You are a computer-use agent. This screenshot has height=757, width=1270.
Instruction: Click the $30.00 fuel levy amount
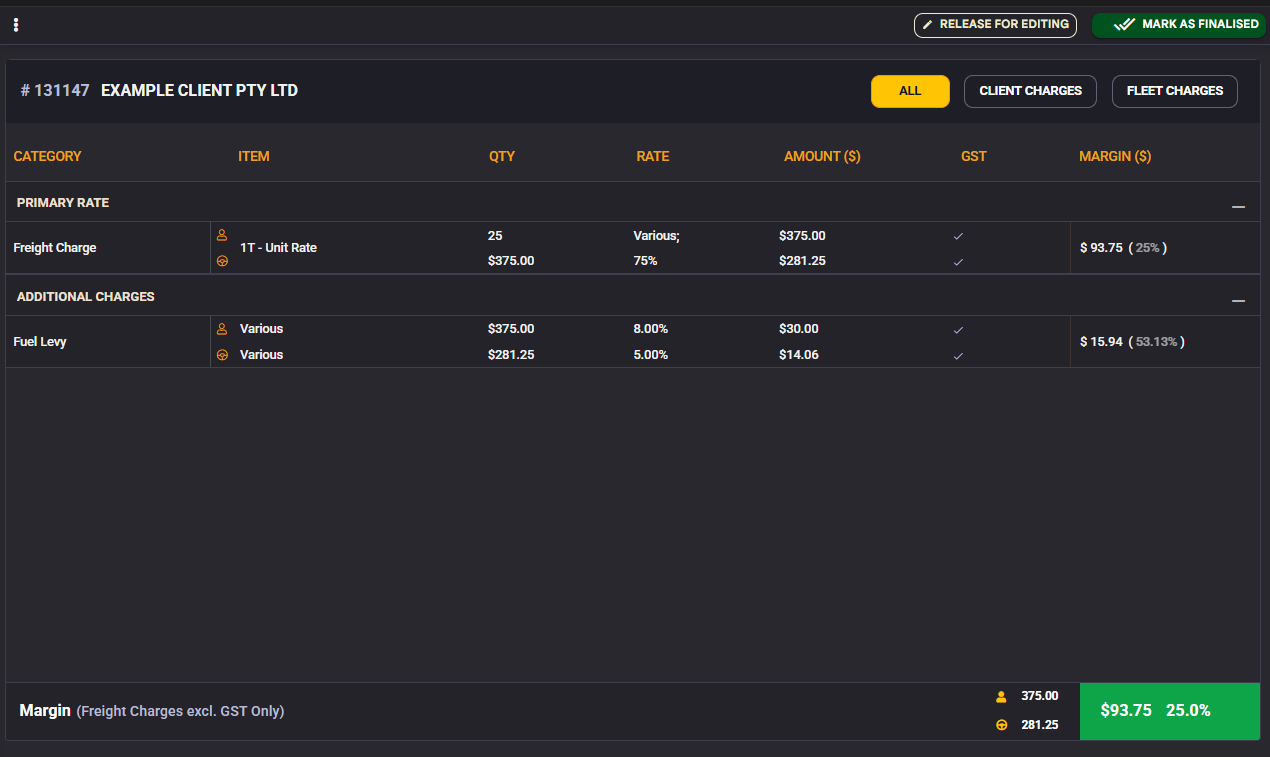pos(799,329)
